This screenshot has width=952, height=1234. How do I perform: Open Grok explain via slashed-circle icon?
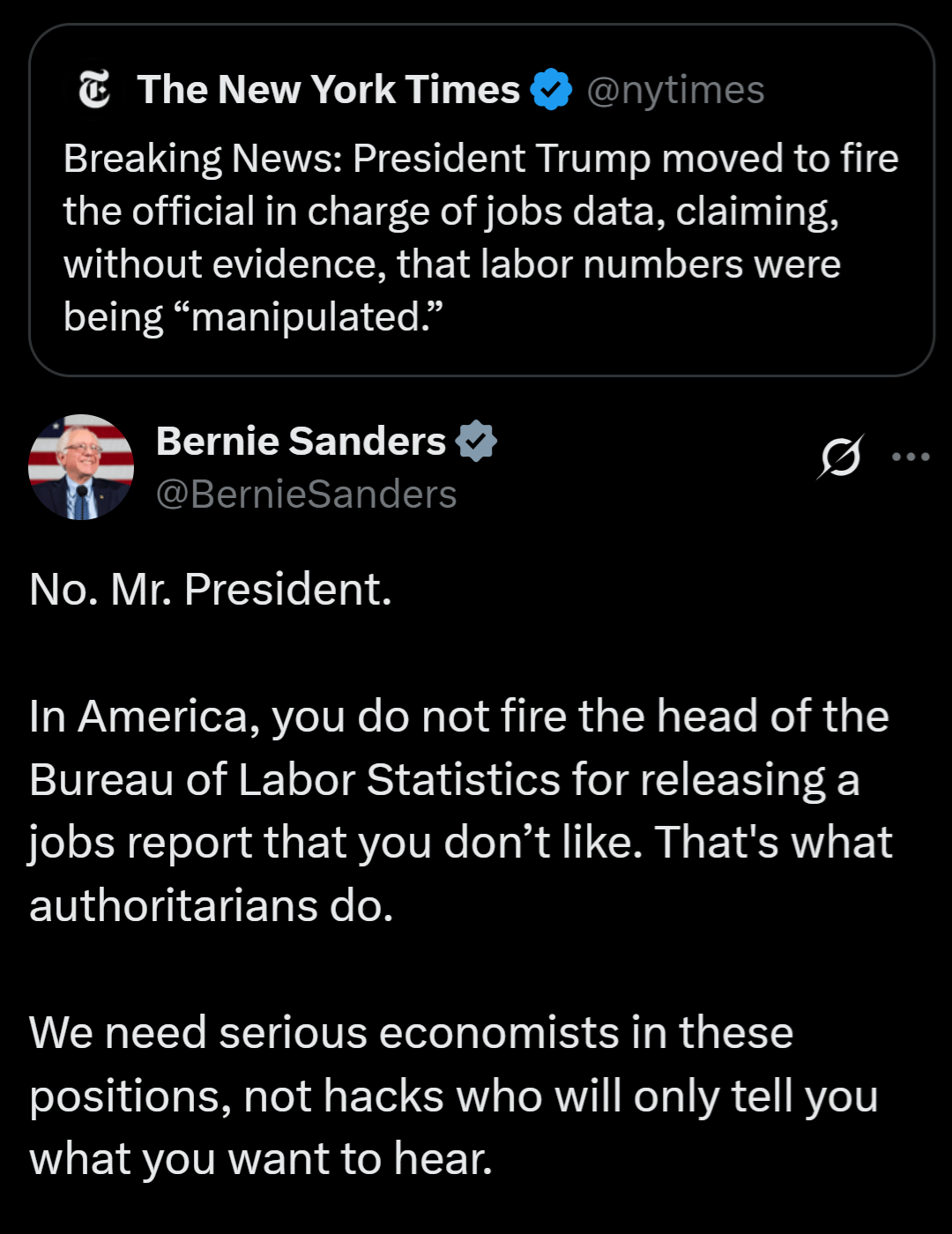point(839,457)
